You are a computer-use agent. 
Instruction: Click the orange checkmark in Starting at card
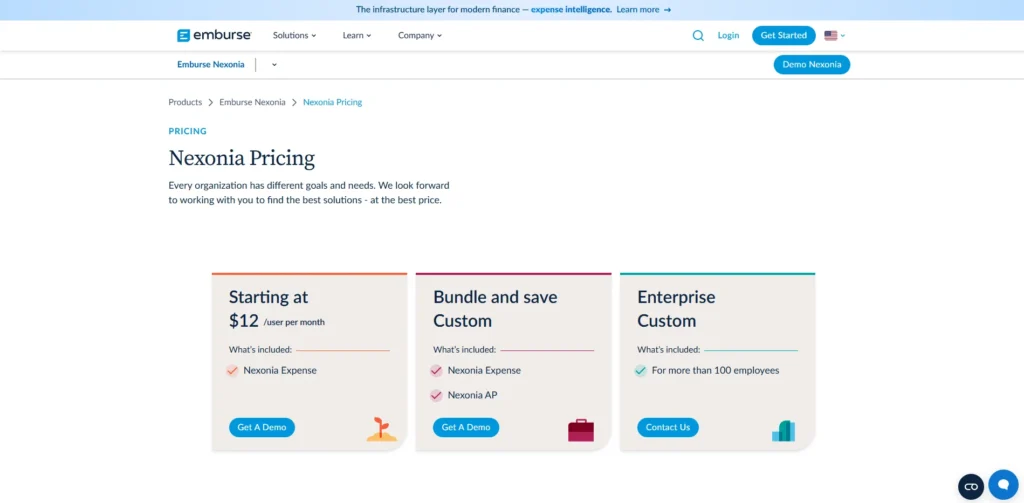tap(232, 370)
